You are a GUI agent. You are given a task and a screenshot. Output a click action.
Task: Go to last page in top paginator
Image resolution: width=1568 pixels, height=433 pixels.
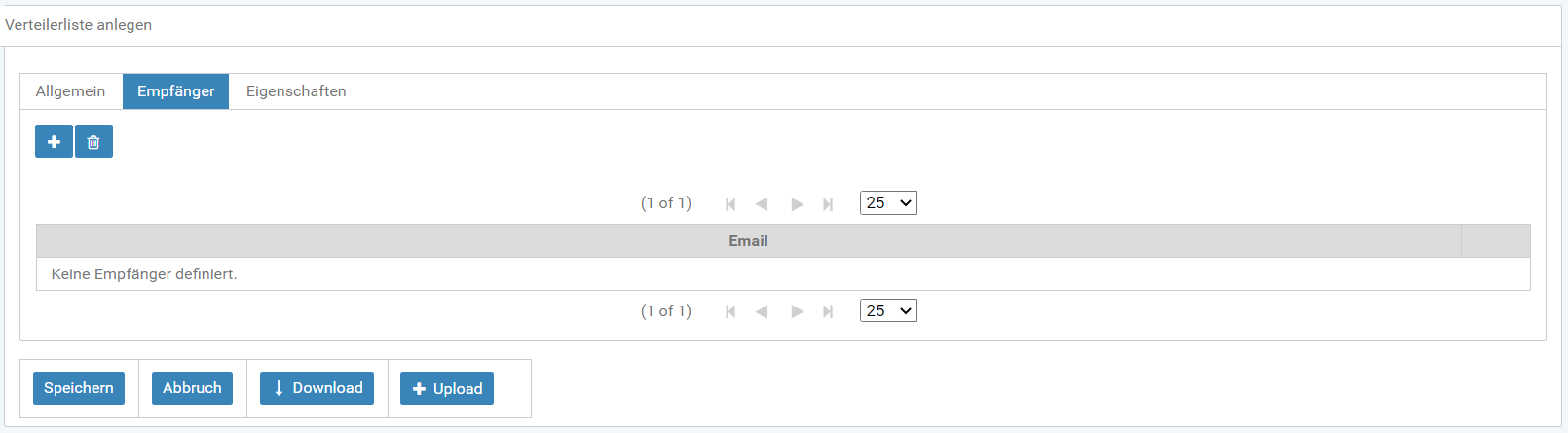coord(828,204)
